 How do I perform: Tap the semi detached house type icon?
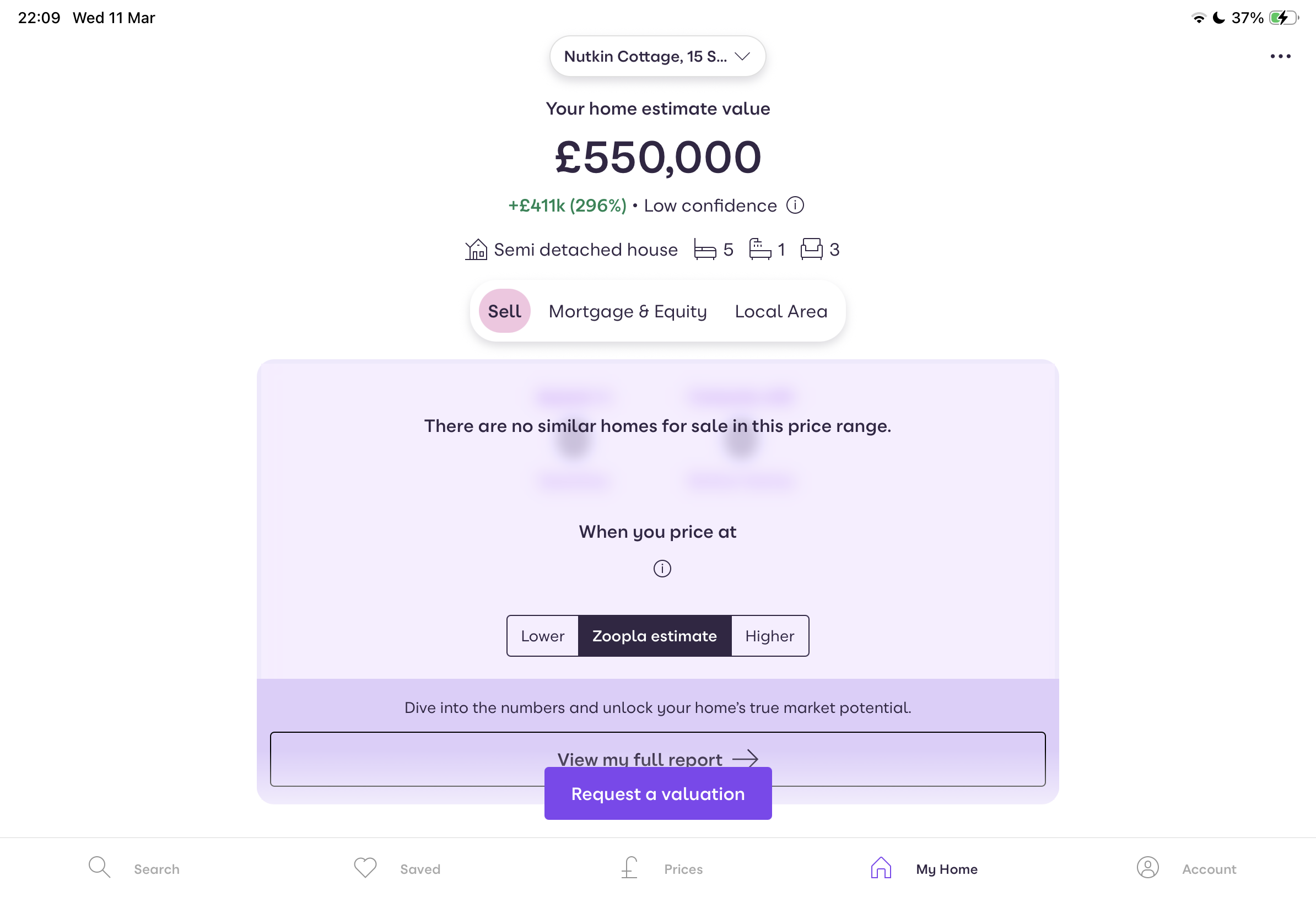click(476, 249)
